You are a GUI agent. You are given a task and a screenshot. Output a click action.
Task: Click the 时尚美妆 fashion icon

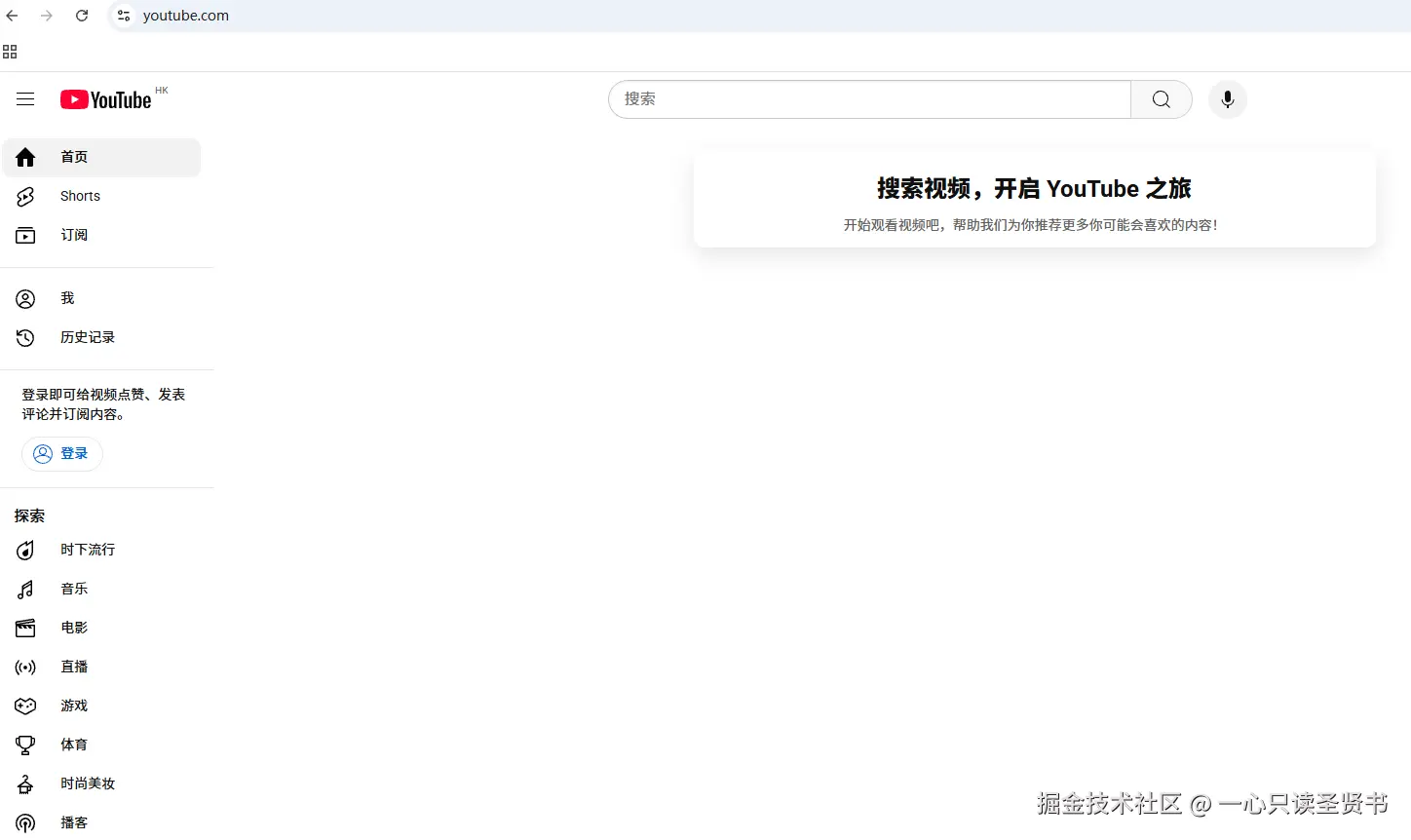(x=25, y=783)
